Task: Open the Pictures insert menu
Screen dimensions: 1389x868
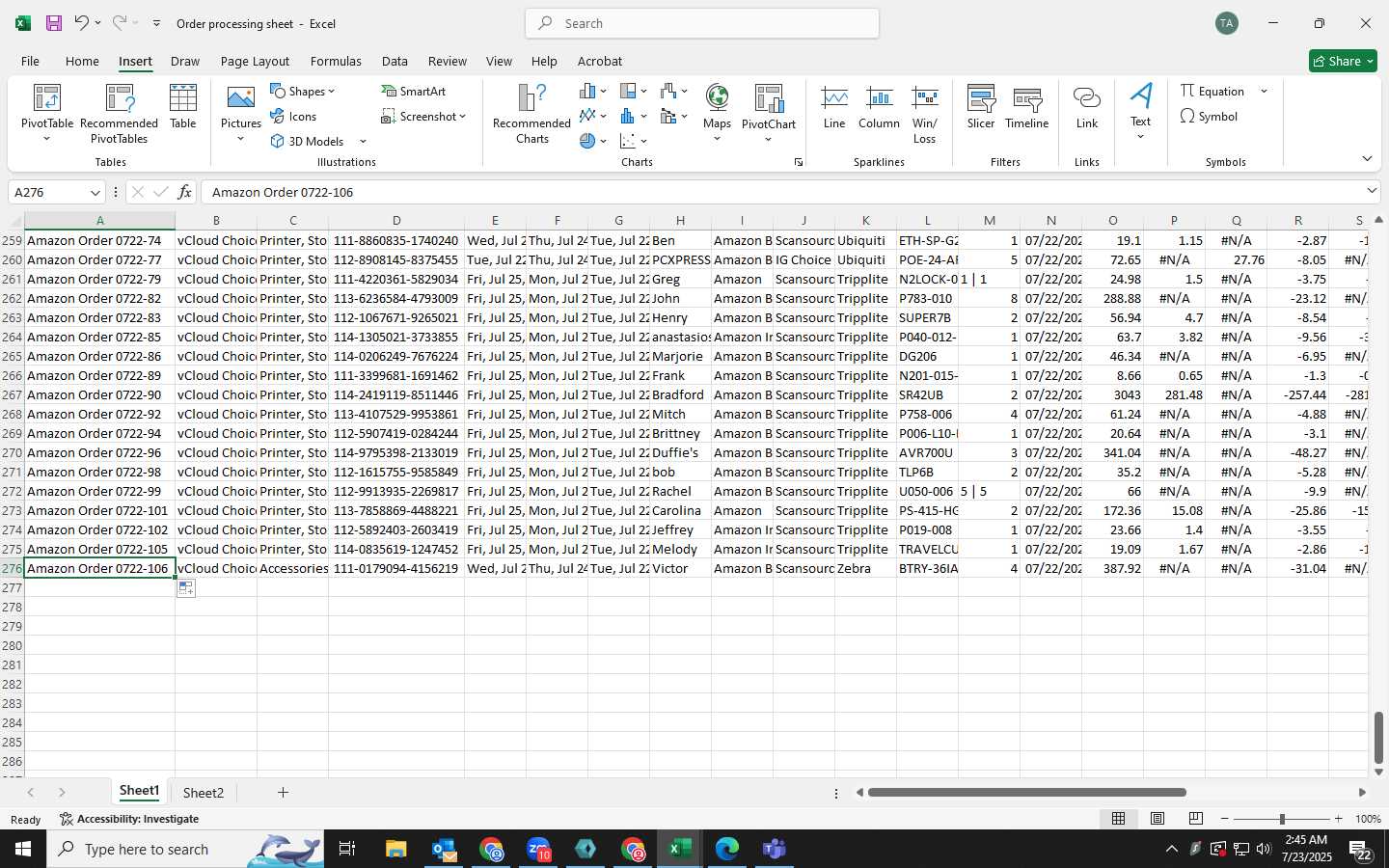Action: coord(240,113)
